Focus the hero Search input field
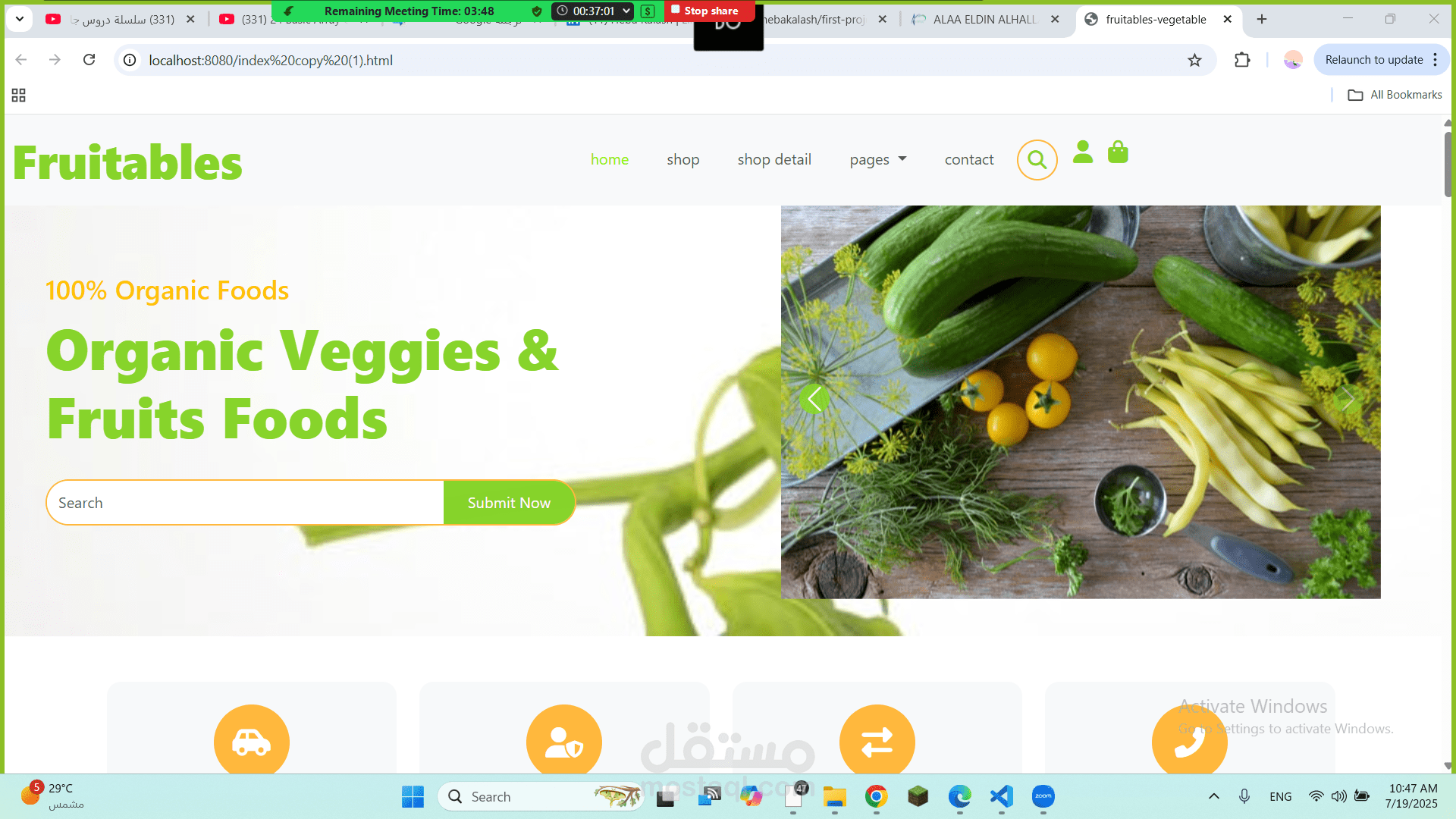Screen dimensions: 1456x819 click(x=245, y=503)
